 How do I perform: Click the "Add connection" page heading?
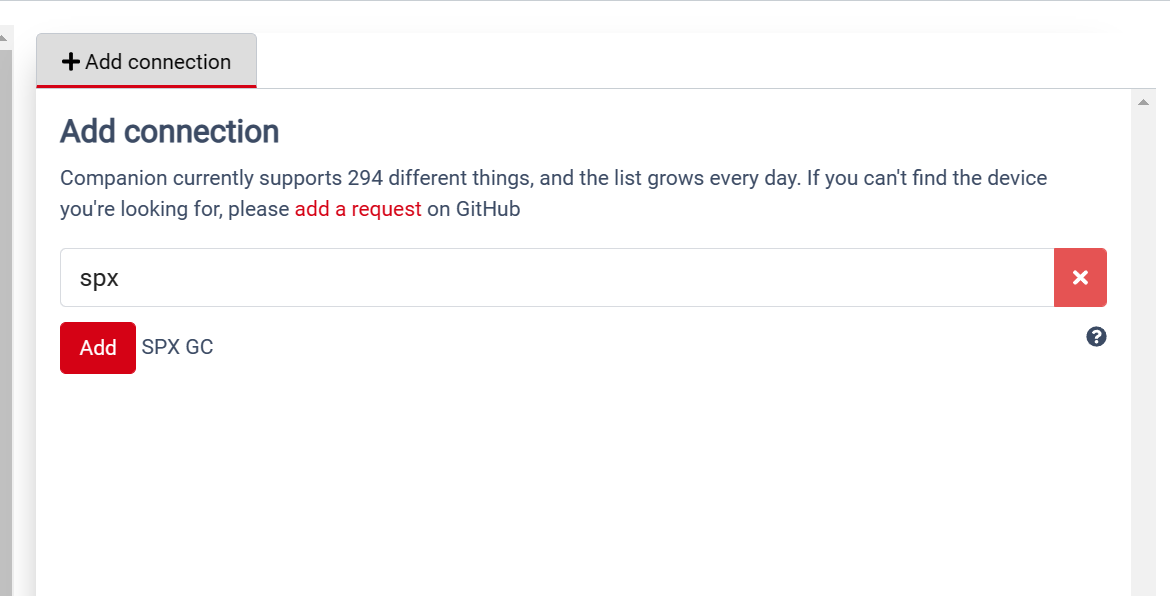pyautogui.click(x=169, y=131)
